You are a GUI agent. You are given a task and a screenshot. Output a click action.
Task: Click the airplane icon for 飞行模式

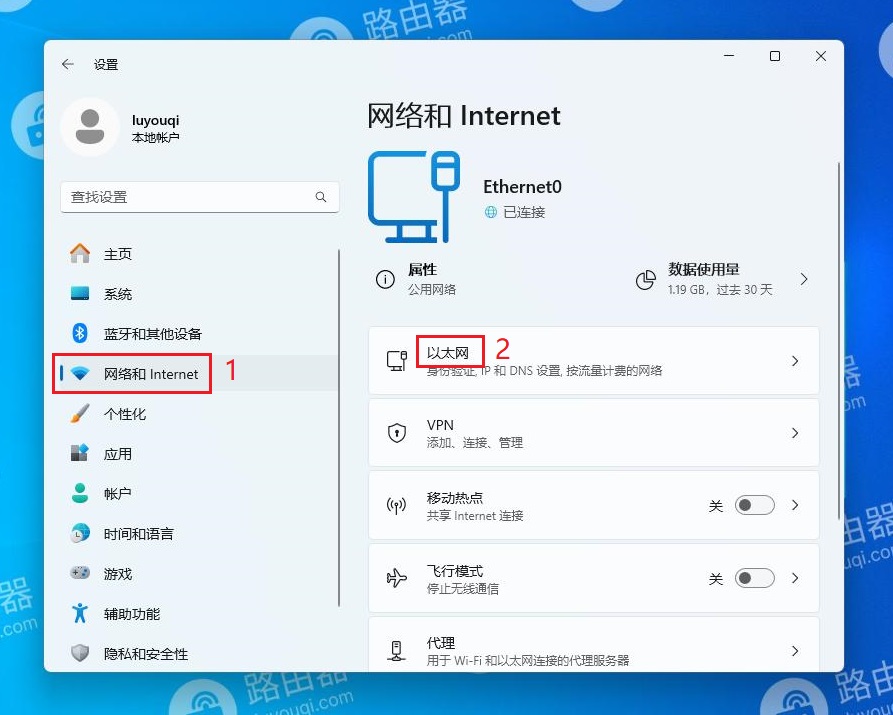[x=396, y=578]
